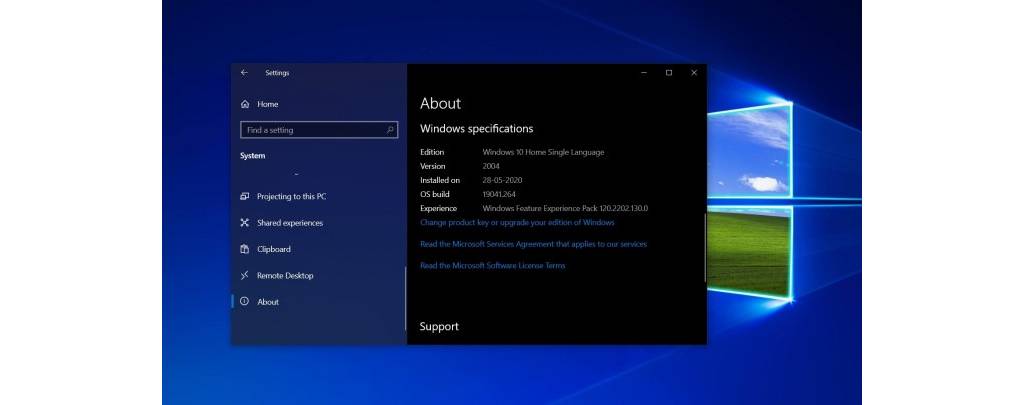Click the Shared experiences icon
Screen dimensions: 1024x405
[x=245, y=223]
